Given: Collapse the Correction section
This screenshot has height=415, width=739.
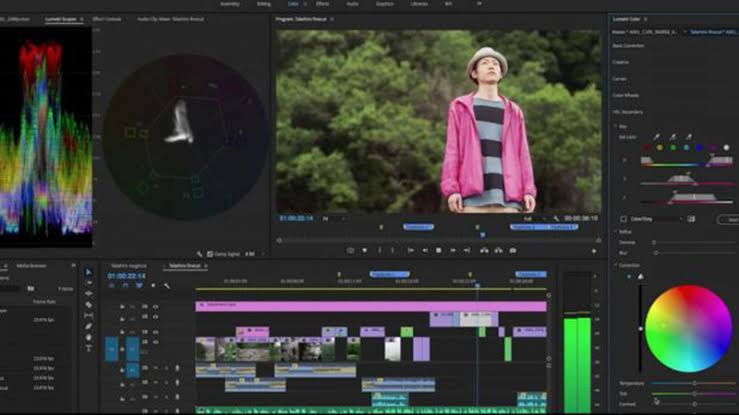Looking at the screenshot, I should click(x=617, y=265).
